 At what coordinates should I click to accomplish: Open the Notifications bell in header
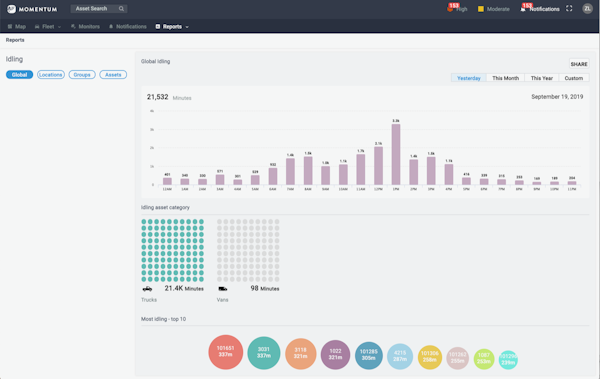tap(523, 9)
